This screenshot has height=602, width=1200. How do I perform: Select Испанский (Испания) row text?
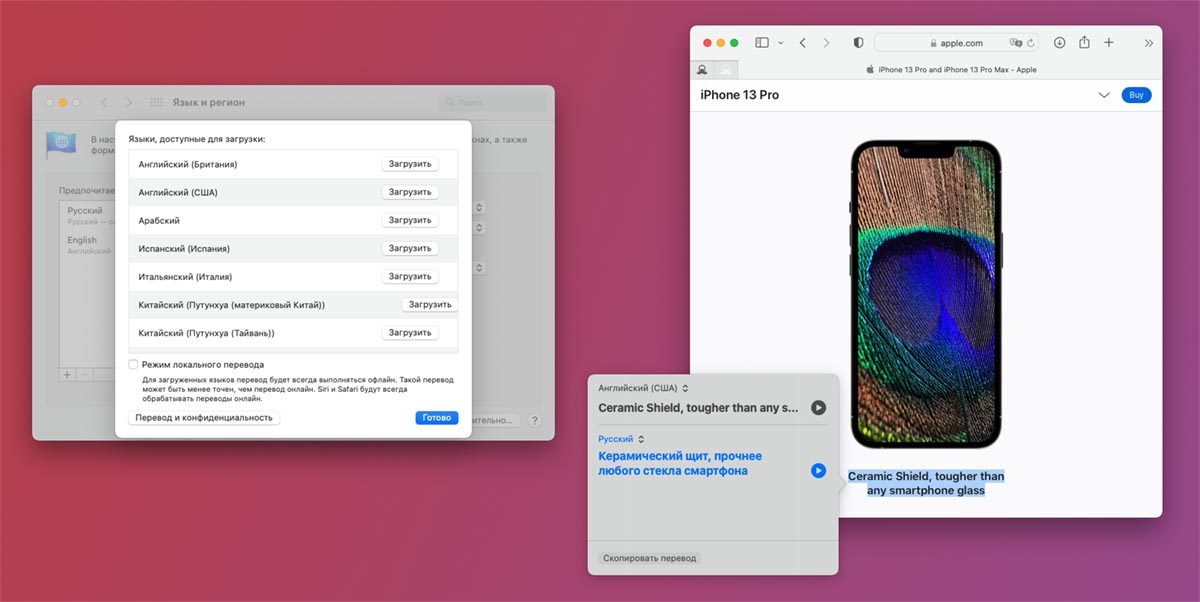(x=184, y=248)
